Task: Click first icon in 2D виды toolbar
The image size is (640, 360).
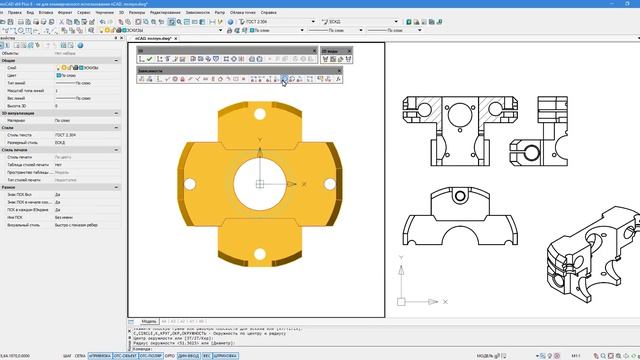Action: pos(325,59)
